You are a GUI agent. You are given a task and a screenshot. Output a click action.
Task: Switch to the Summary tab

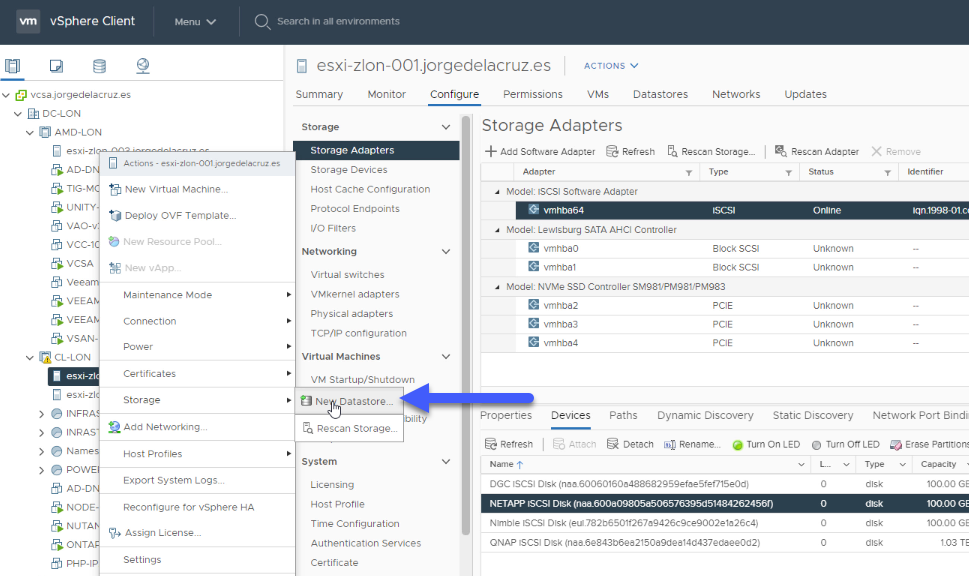click(319, 95)
